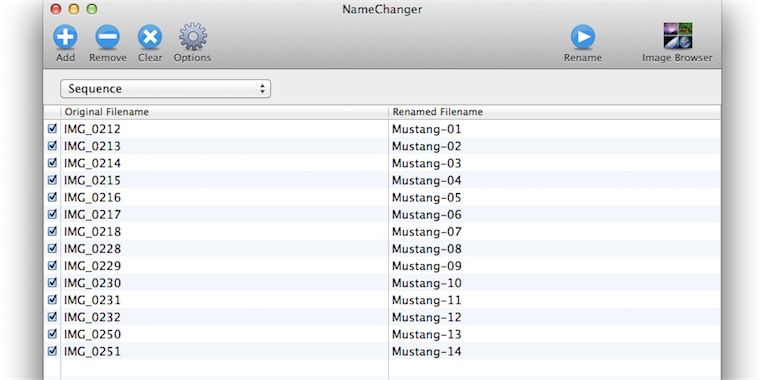
Task: Click the Add files plus icon
Action: 65,37
